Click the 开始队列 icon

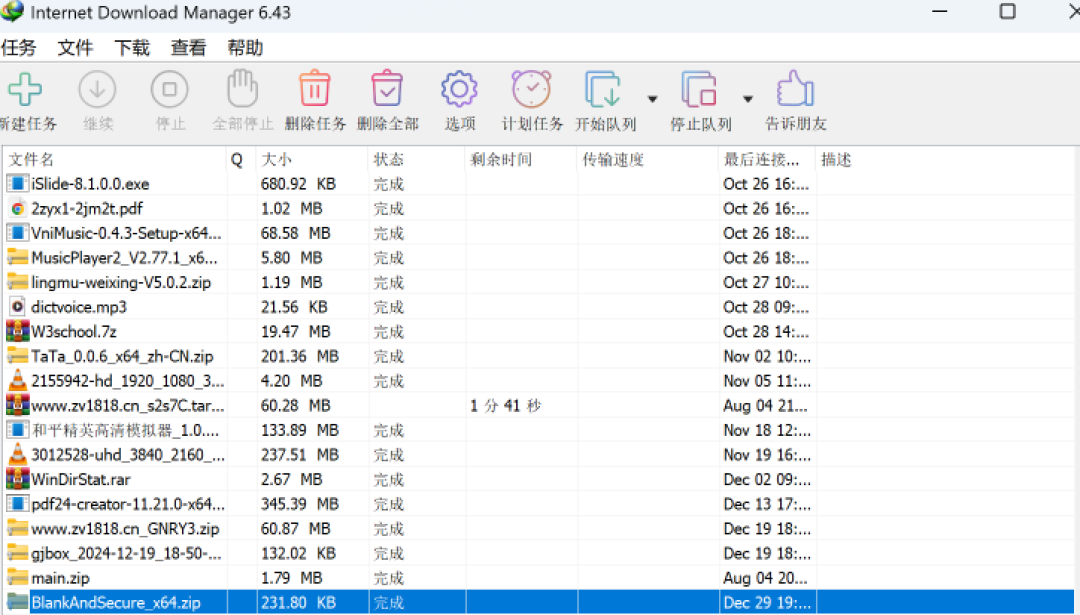(604, 89)
